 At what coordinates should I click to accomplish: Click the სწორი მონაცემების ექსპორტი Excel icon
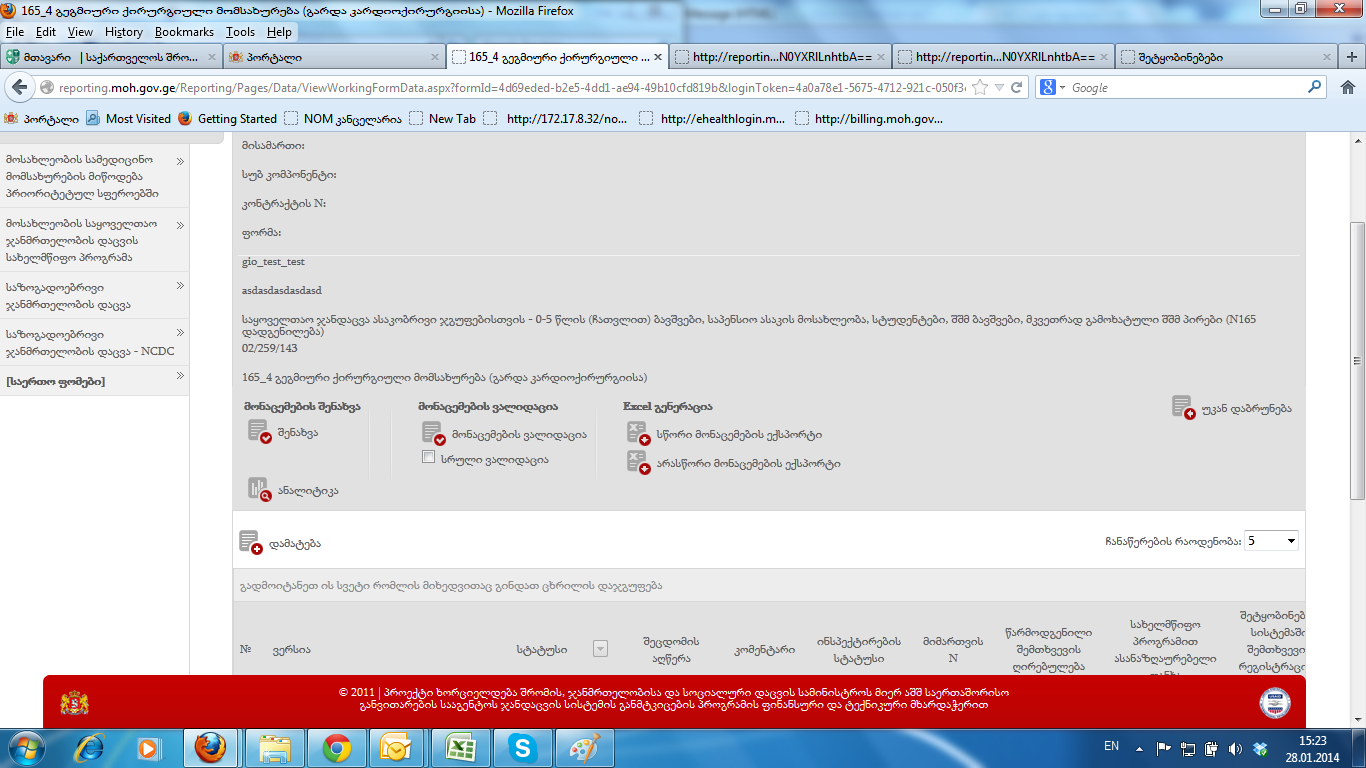(637, 433)
